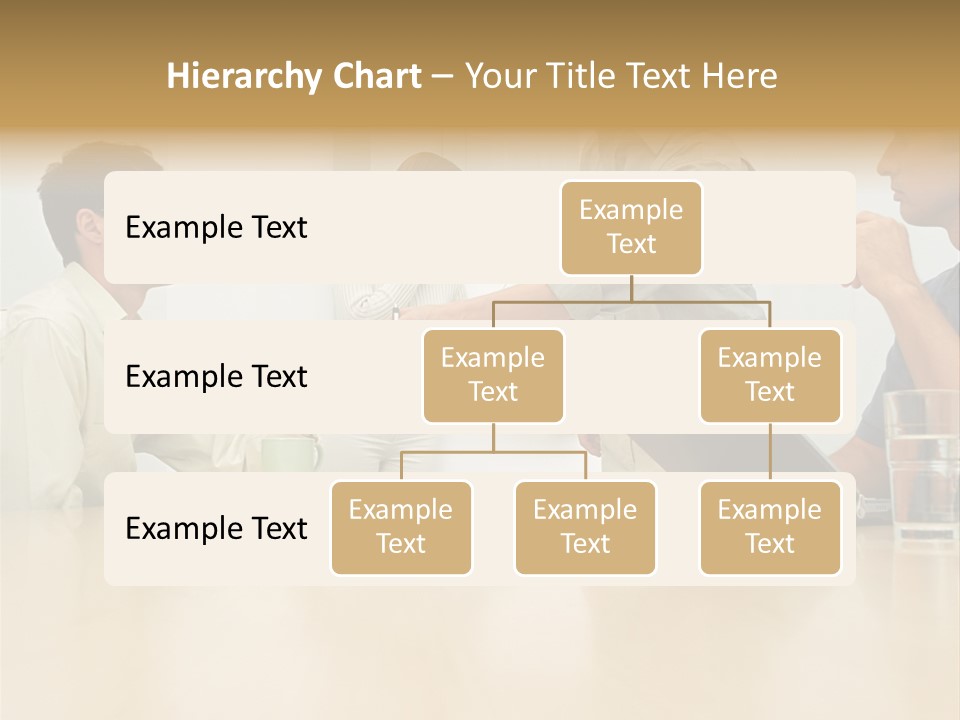Viewport: 960px width, 720px height.
Task: Click the green mug in the background photo
Action: tap(291, 453)
